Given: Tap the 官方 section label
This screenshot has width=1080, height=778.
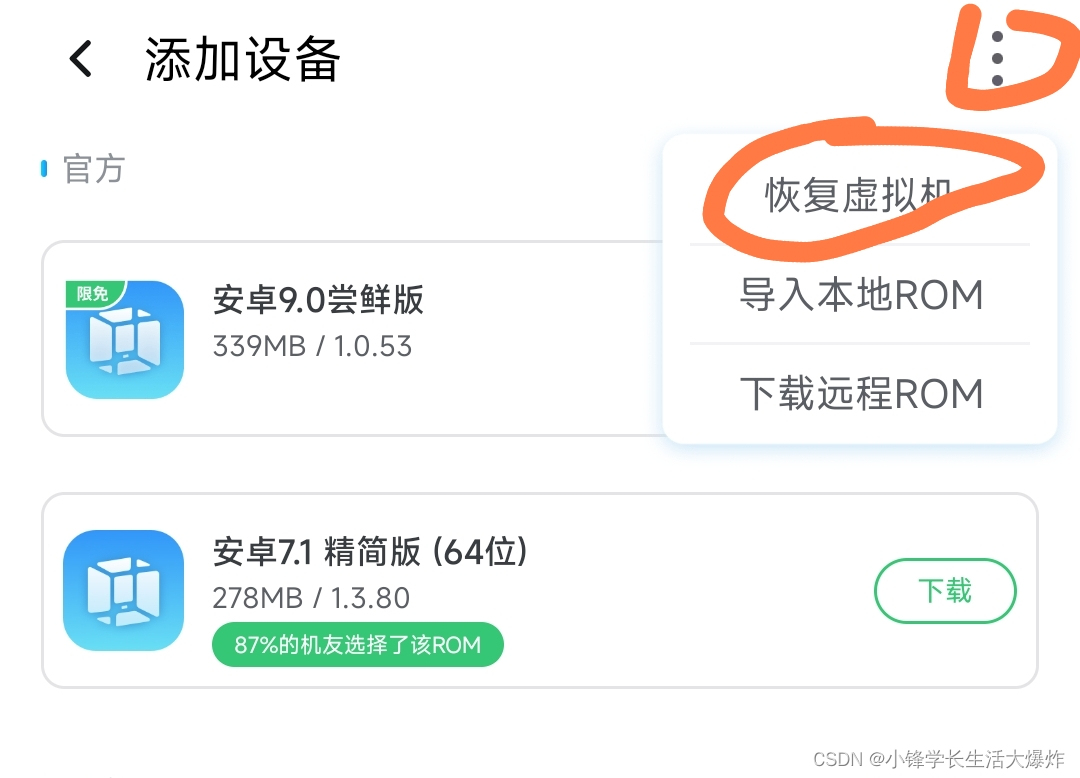Looking at the screenshot, I should tap(92, 168).
